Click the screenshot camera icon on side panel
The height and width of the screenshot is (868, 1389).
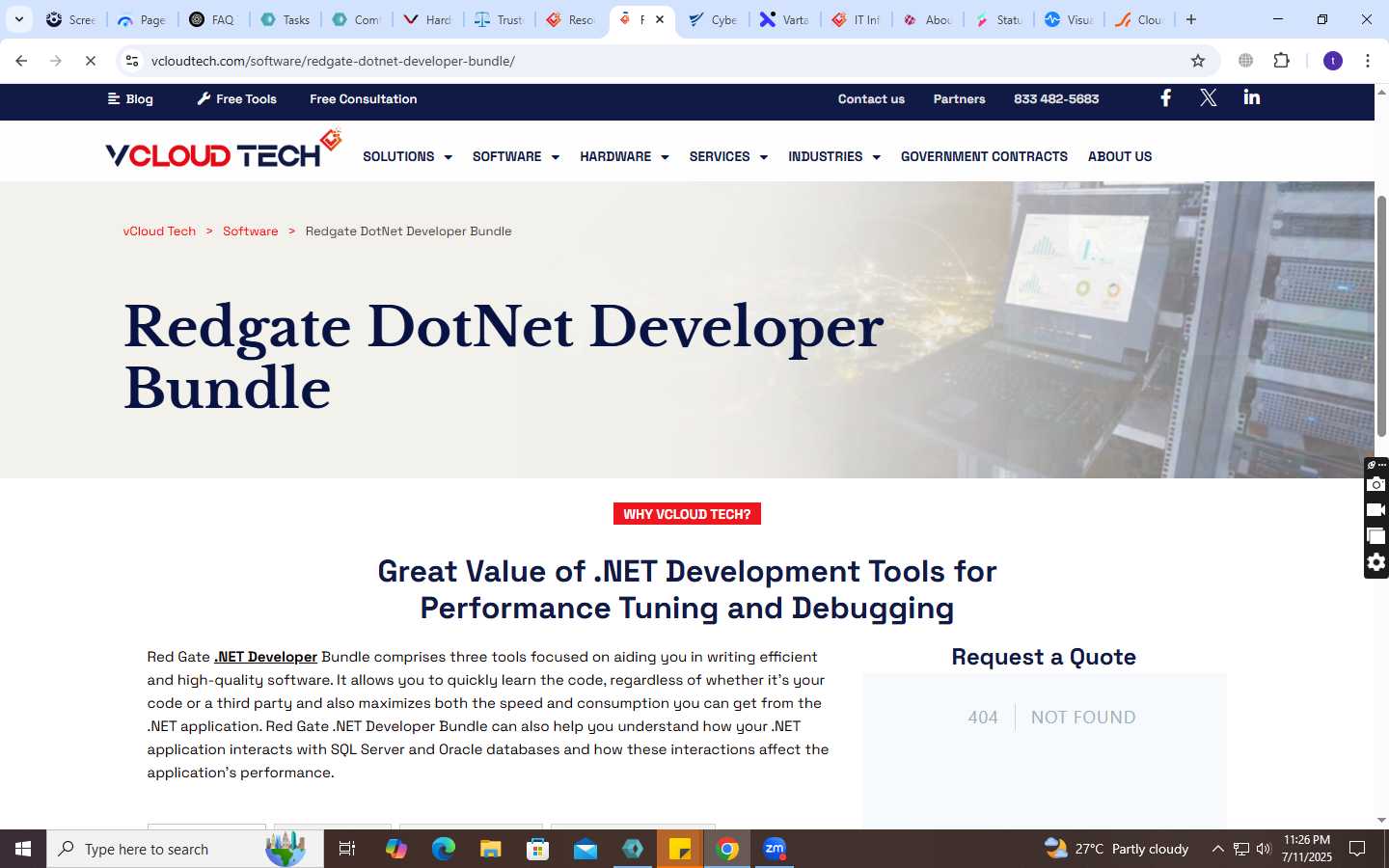click(x=1376, y=484)
